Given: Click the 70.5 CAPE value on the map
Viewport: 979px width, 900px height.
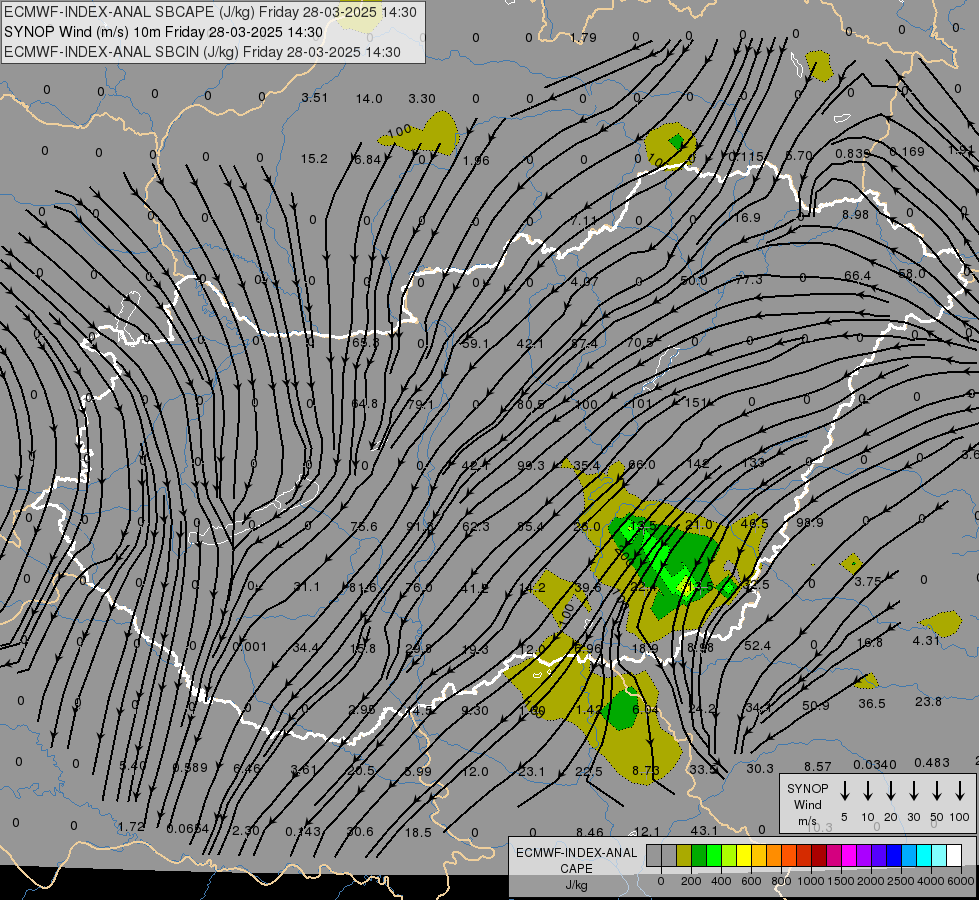Looking at the screenshot, I should click(640, 342).
